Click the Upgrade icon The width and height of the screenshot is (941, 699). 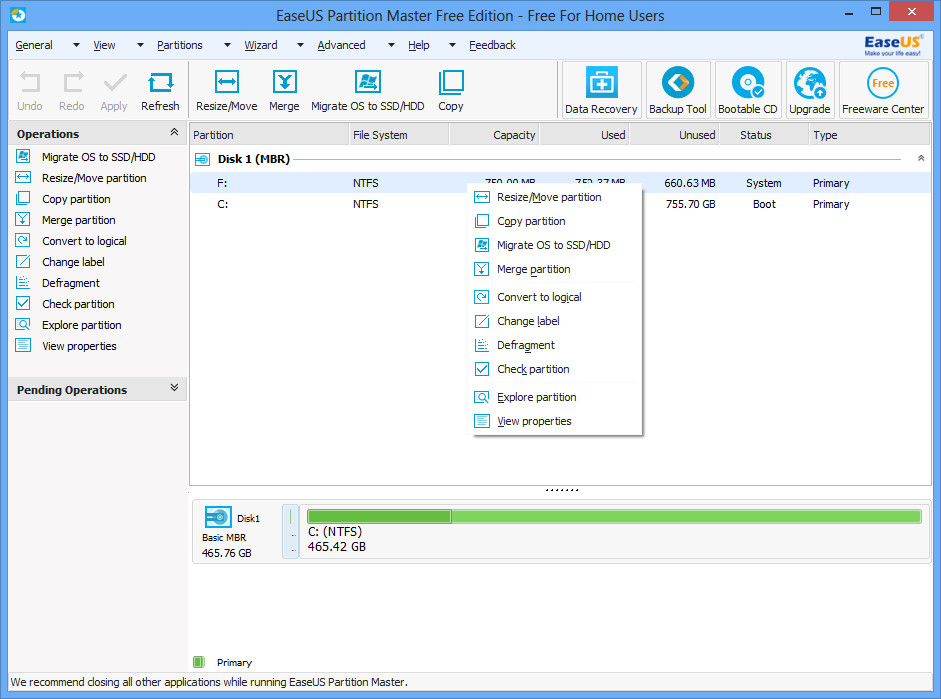point(810,89)
